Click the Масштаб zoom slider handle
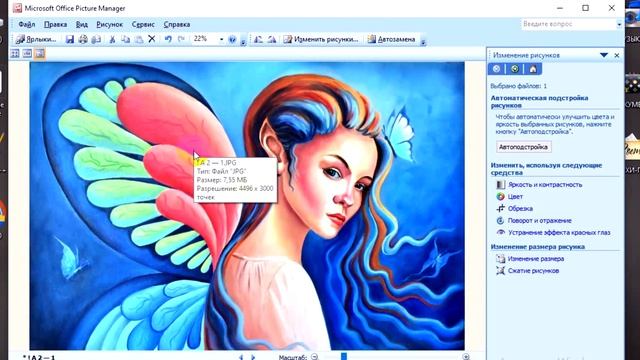640x360 pixels. (344, 357)
